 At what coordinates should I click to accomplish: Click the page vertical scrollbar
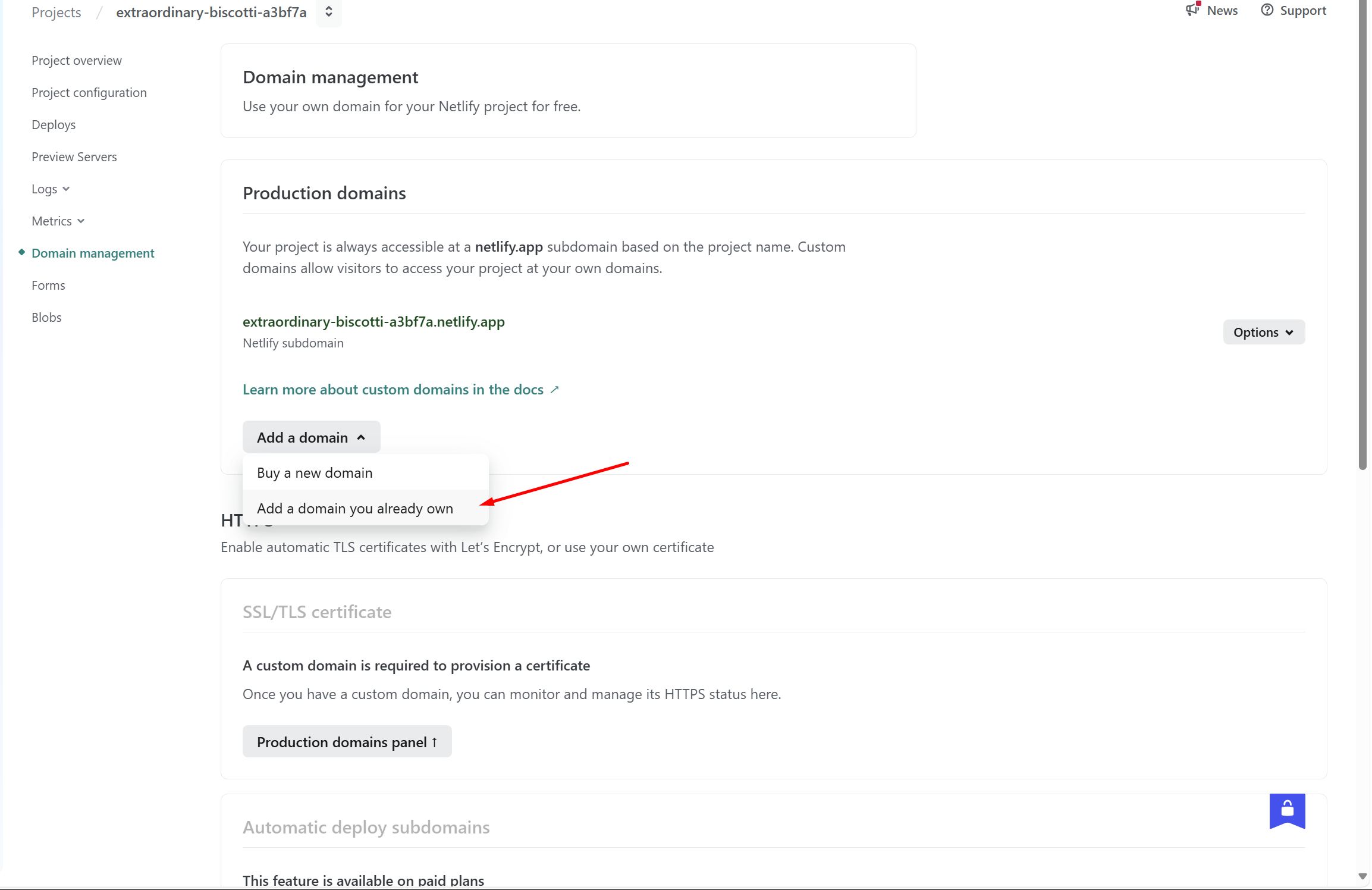1362,238
